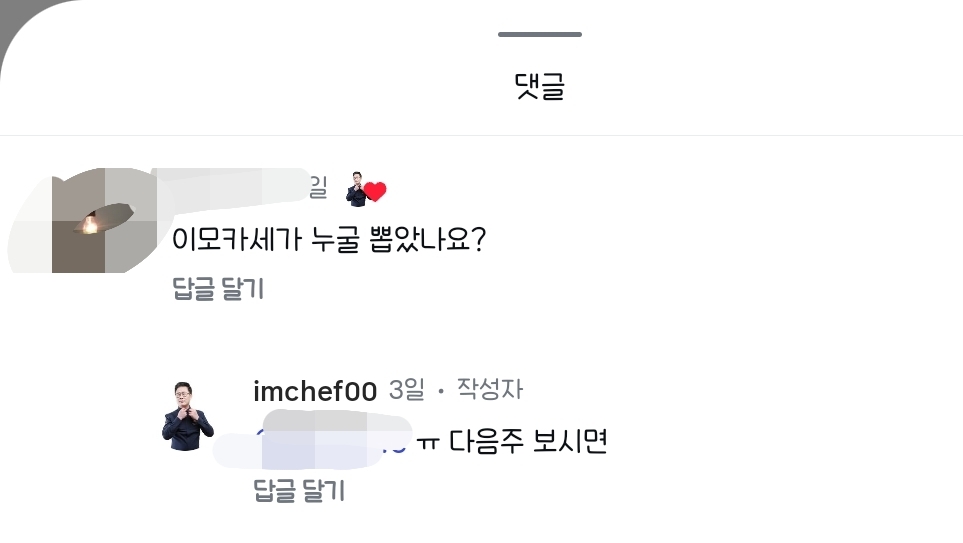
Task: Click 답글 달기 under imchef00's reply
Action: [x=299, y=490]
